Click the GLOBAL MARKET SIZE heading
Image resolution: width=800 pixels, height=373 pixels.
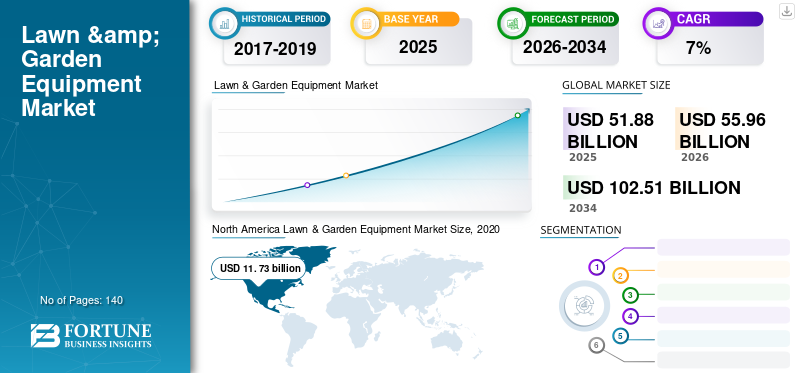click(616, 85)
